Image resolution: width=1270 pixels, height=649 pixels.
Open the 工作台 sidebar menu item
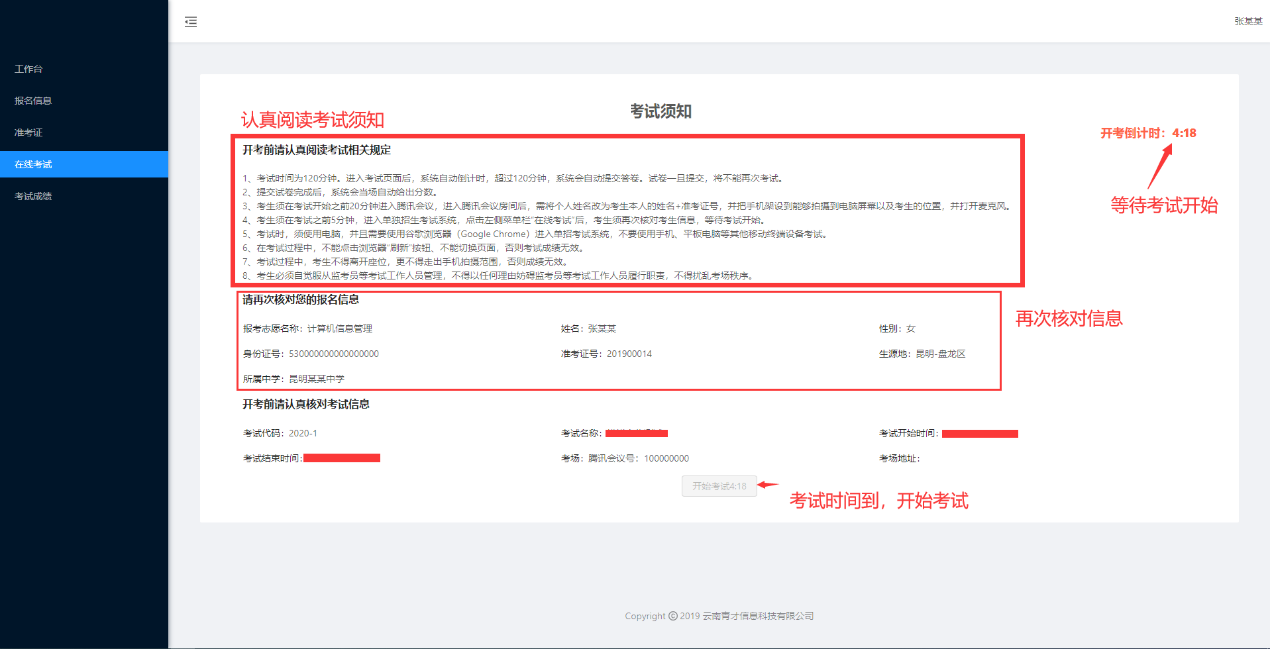[29, 69]
